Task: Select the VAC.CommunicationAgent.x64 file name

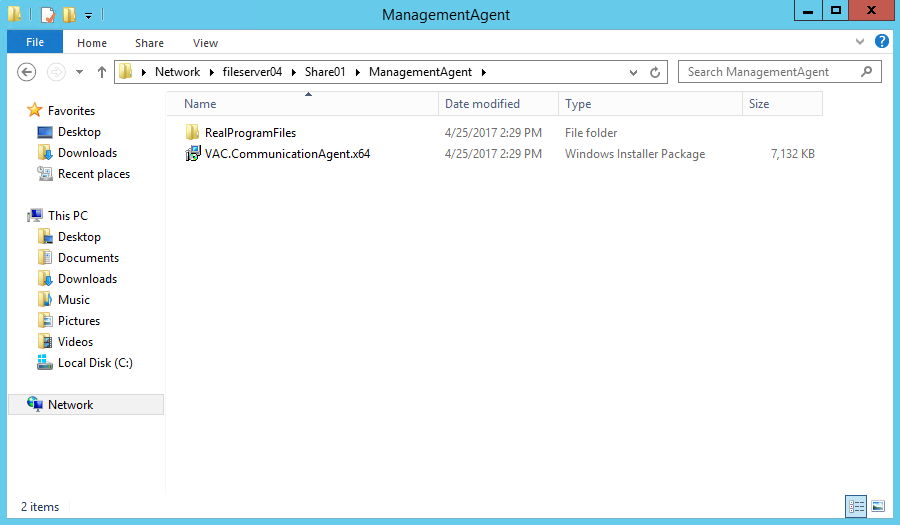Action: [x=288, y=154]
